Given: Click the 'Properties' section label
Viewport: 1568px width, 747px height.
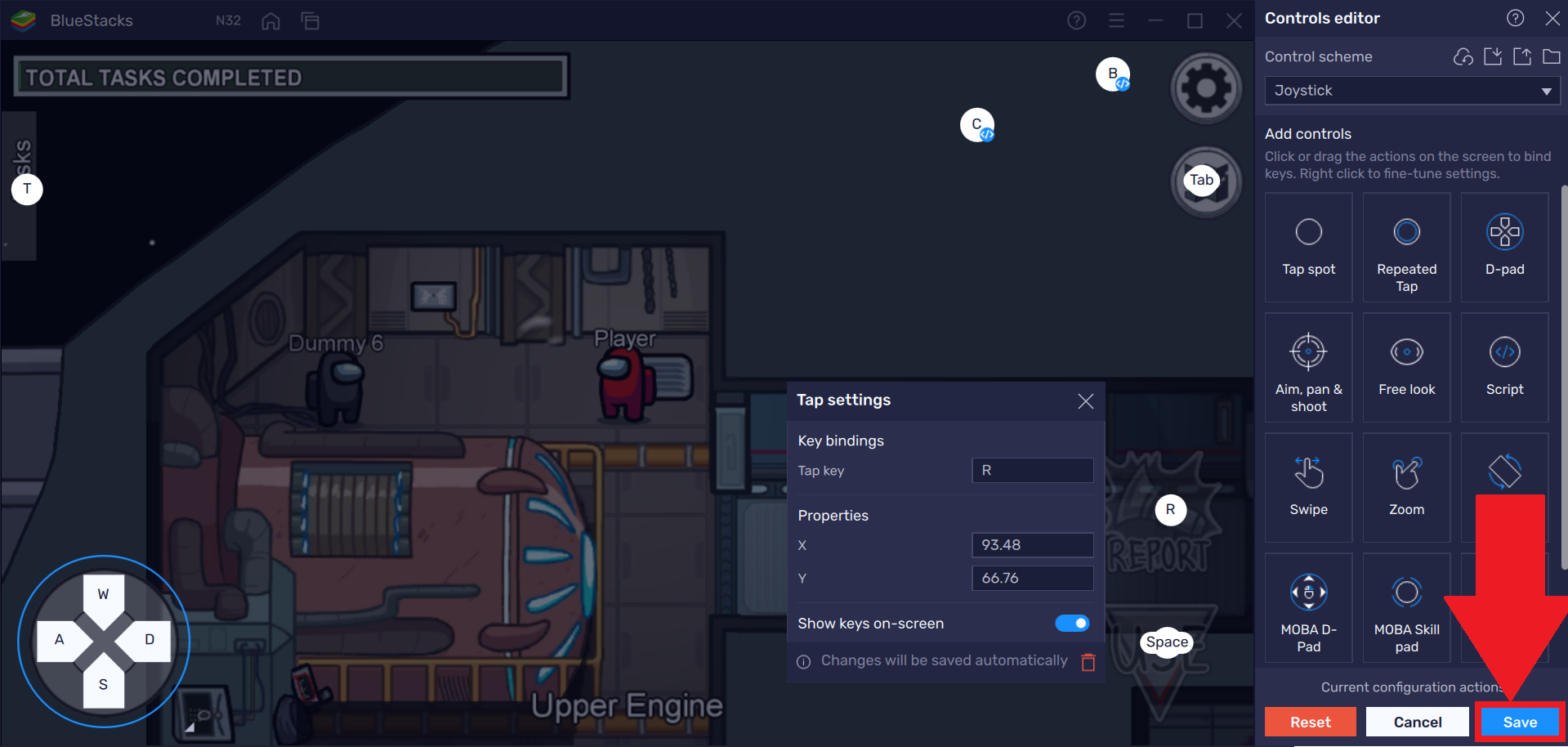Looking at the screenshot, I should (833, 516).
